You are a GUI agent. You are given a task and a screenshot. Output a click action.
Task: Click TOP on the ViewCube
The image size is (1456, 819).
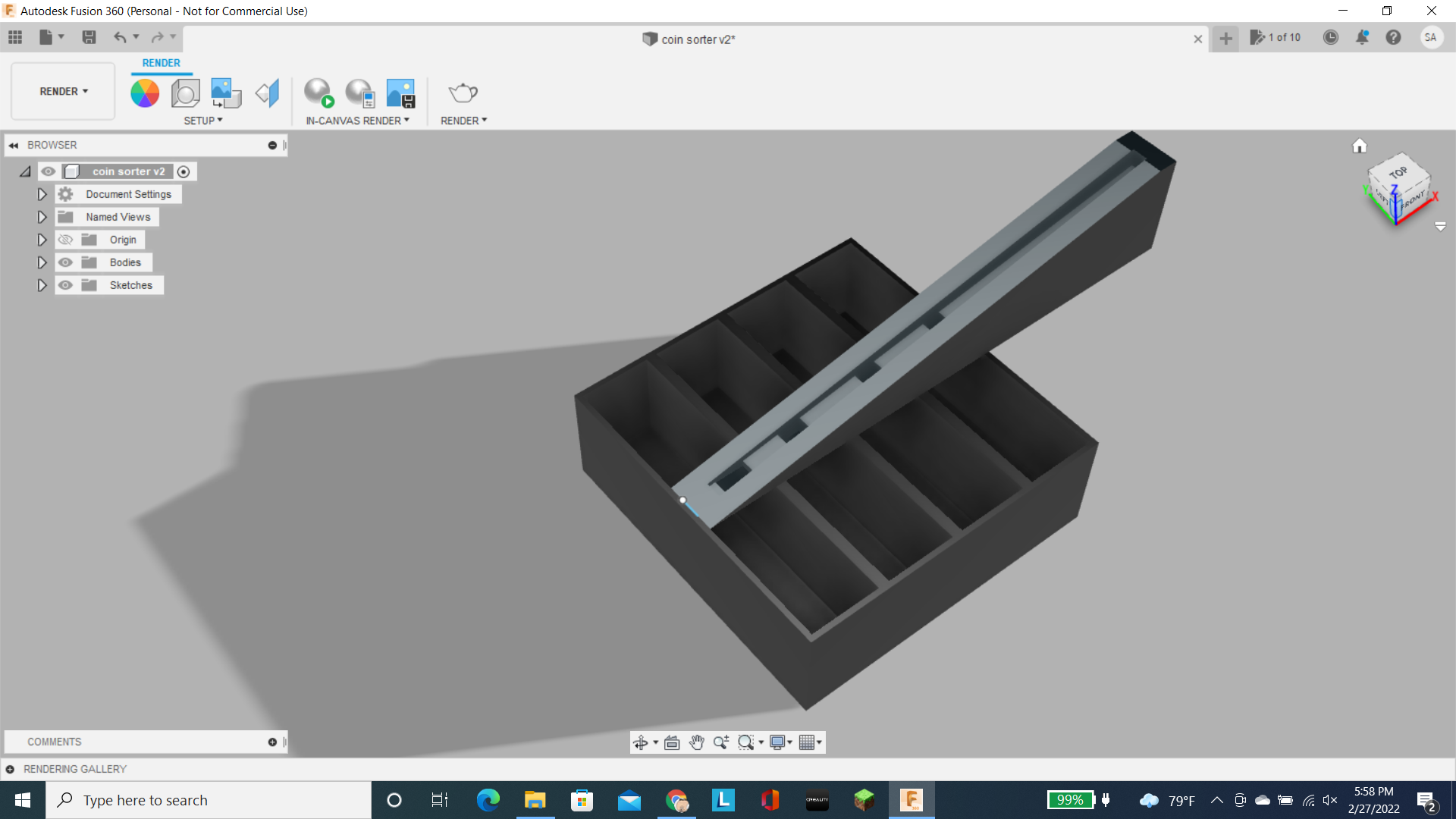[1398, 173]
